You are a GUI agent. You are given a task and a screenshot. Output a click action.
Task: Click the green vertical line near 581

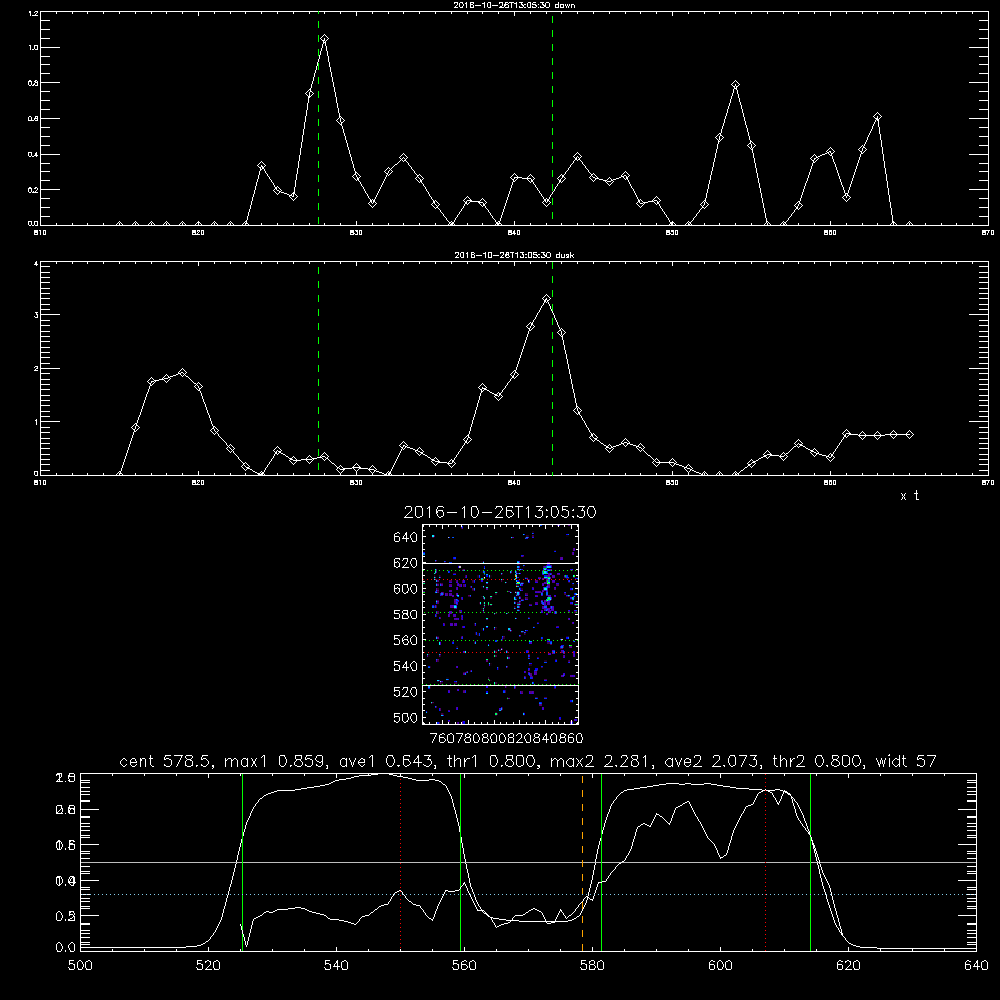click(601, 862)
